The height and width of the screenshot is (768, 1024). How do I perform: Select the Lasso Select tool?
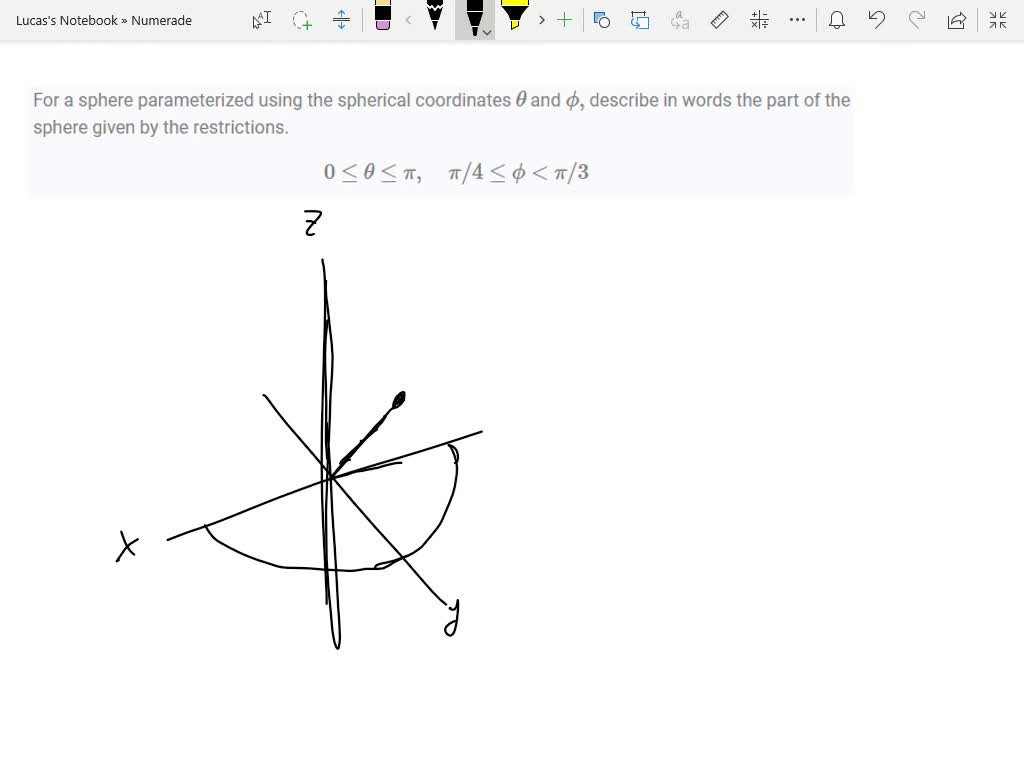pos(302,20)
